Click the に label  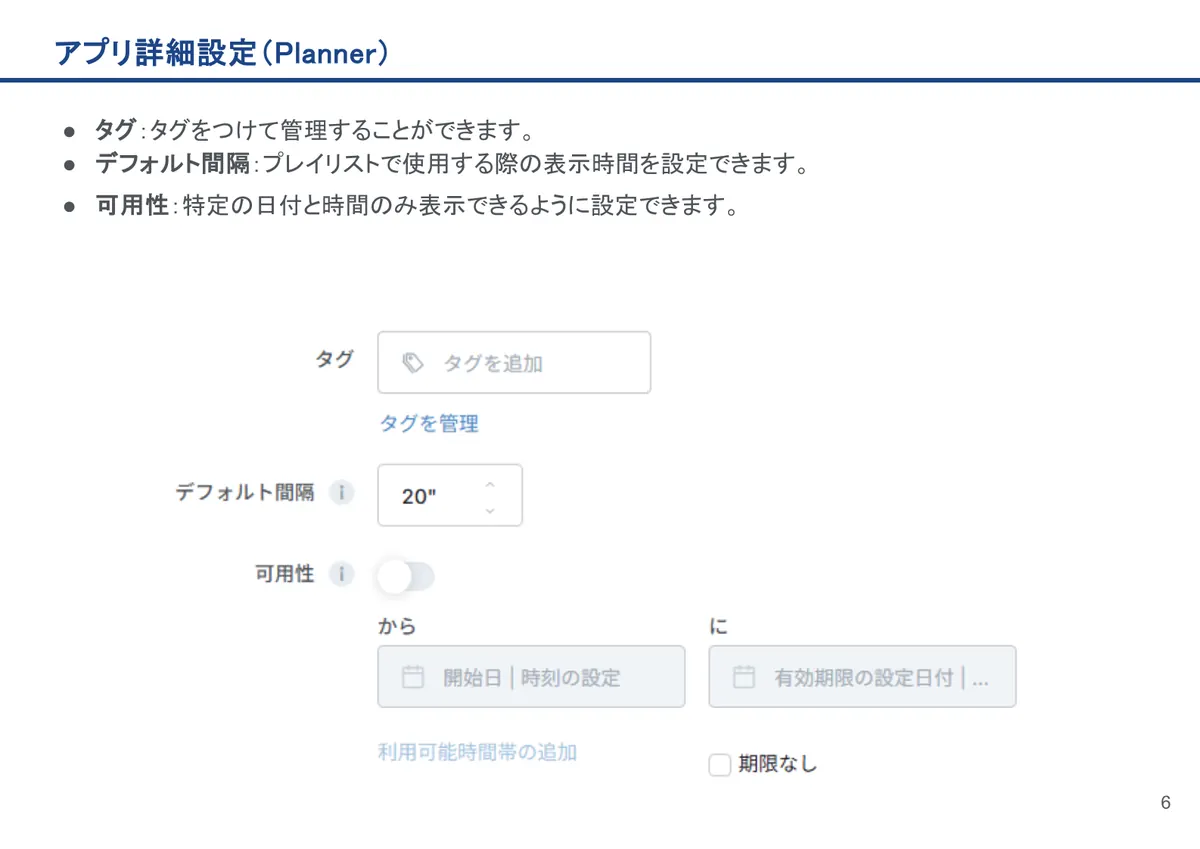click(x=719, y=627)
